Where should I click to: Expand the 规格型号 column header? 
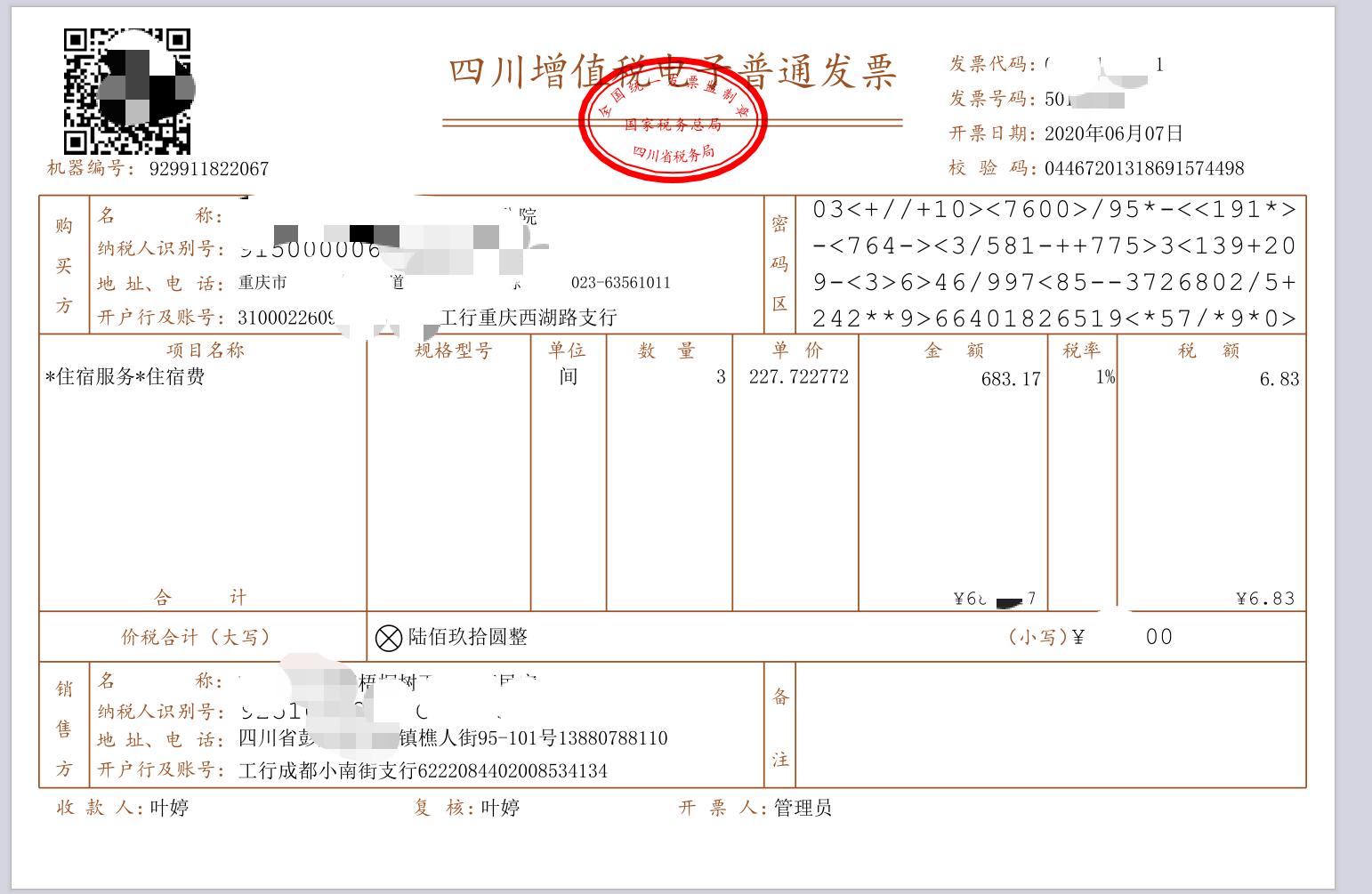coord(454,350)
